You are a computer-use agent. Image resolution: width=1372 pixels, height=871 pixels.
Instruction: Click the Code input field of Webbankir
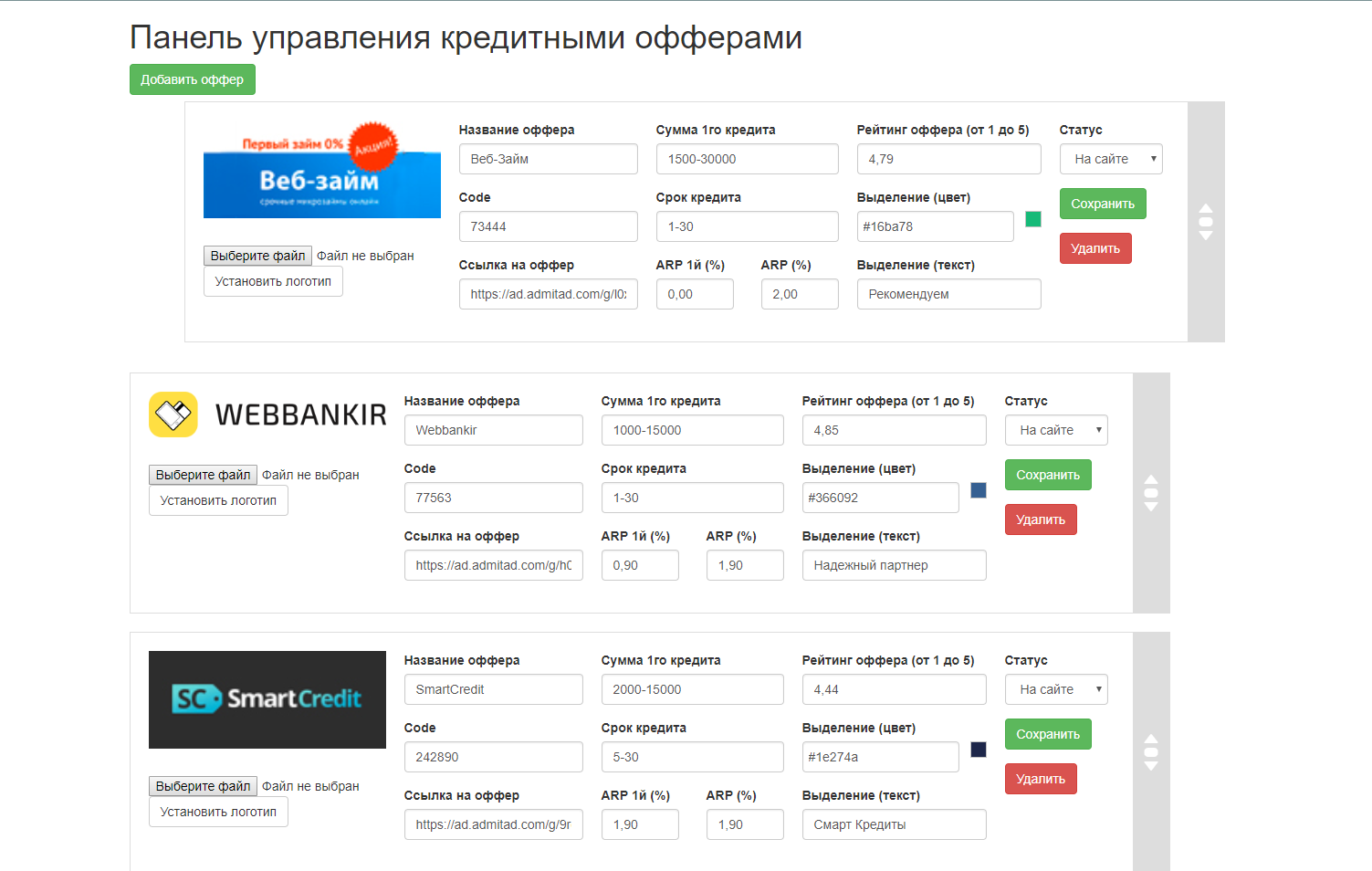tap(493, 497)
